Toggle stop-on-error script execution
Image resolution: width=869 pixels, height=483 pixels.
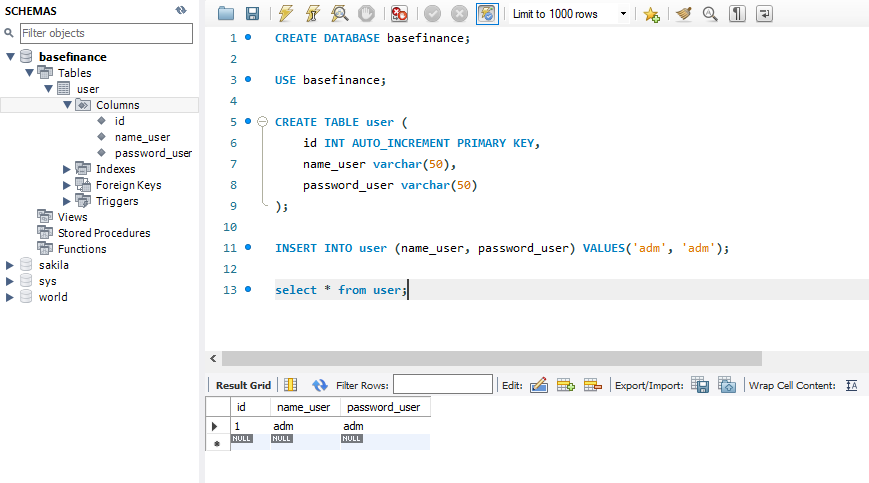point(399,14)
